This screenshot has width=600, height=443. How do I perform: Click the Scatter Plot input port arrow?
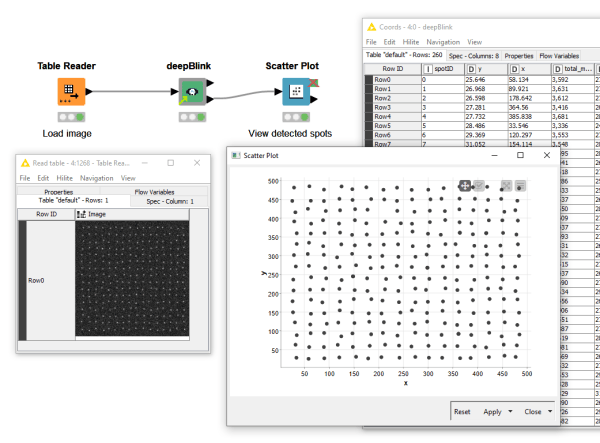coord(279,91)
